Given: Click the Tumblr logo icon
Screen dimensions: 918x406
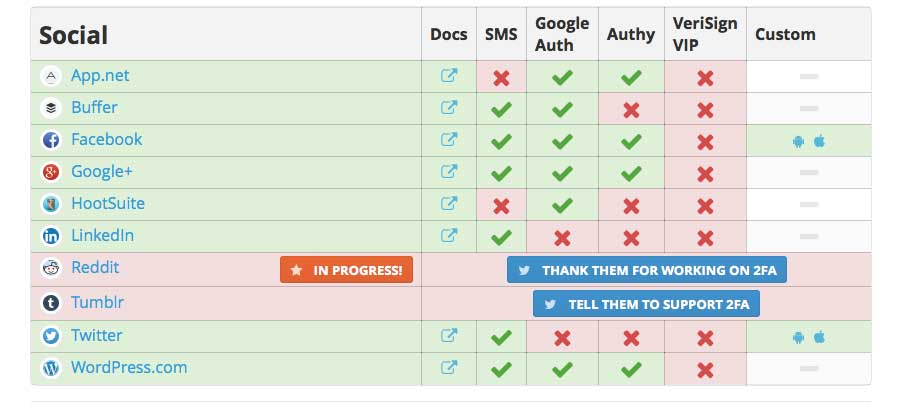Looking at the screenshot, I should click(51, 302).
